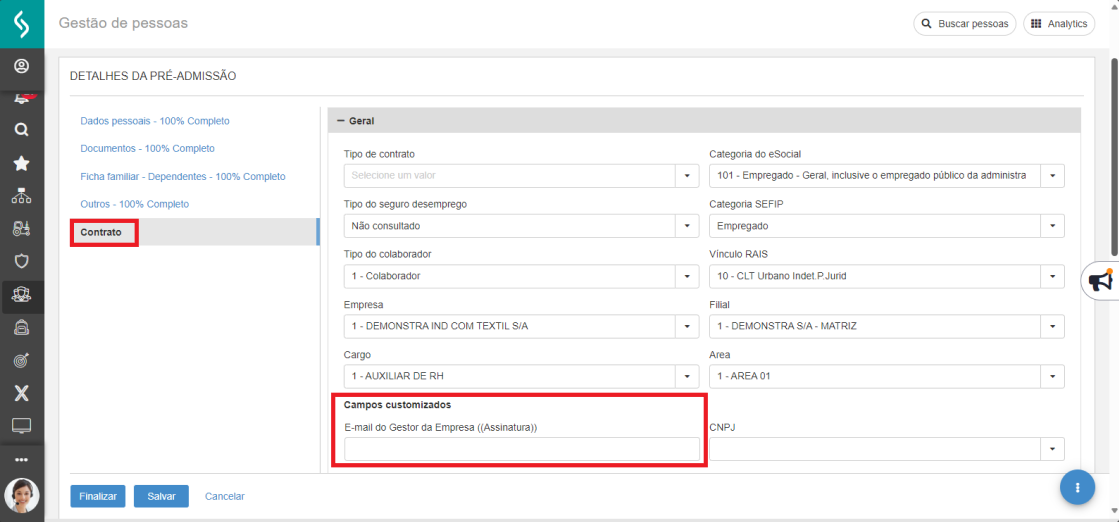Viewport: 1119px width, 522px height.
Task: Click the Senior logo icon in sidebar
Action: coord(21,23)
